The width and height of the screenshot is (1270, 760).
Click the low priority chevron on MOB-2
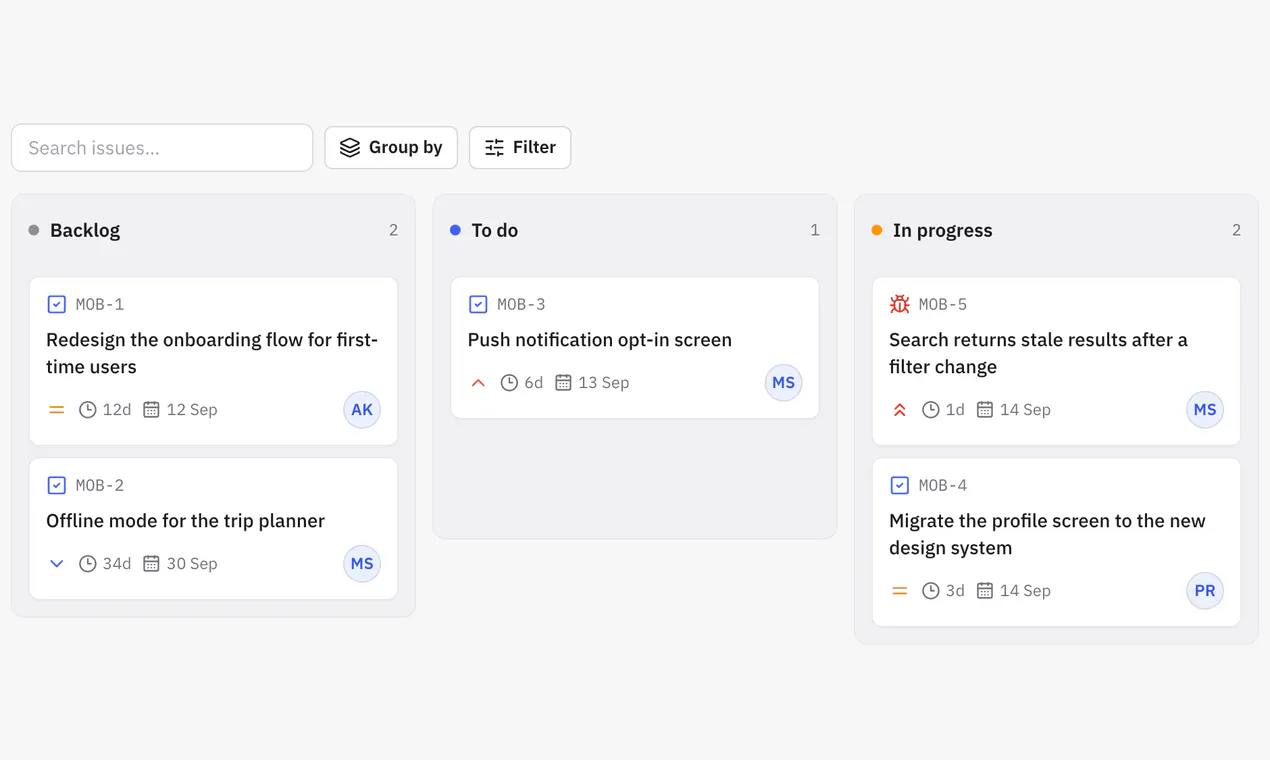[x=57, y=564]
